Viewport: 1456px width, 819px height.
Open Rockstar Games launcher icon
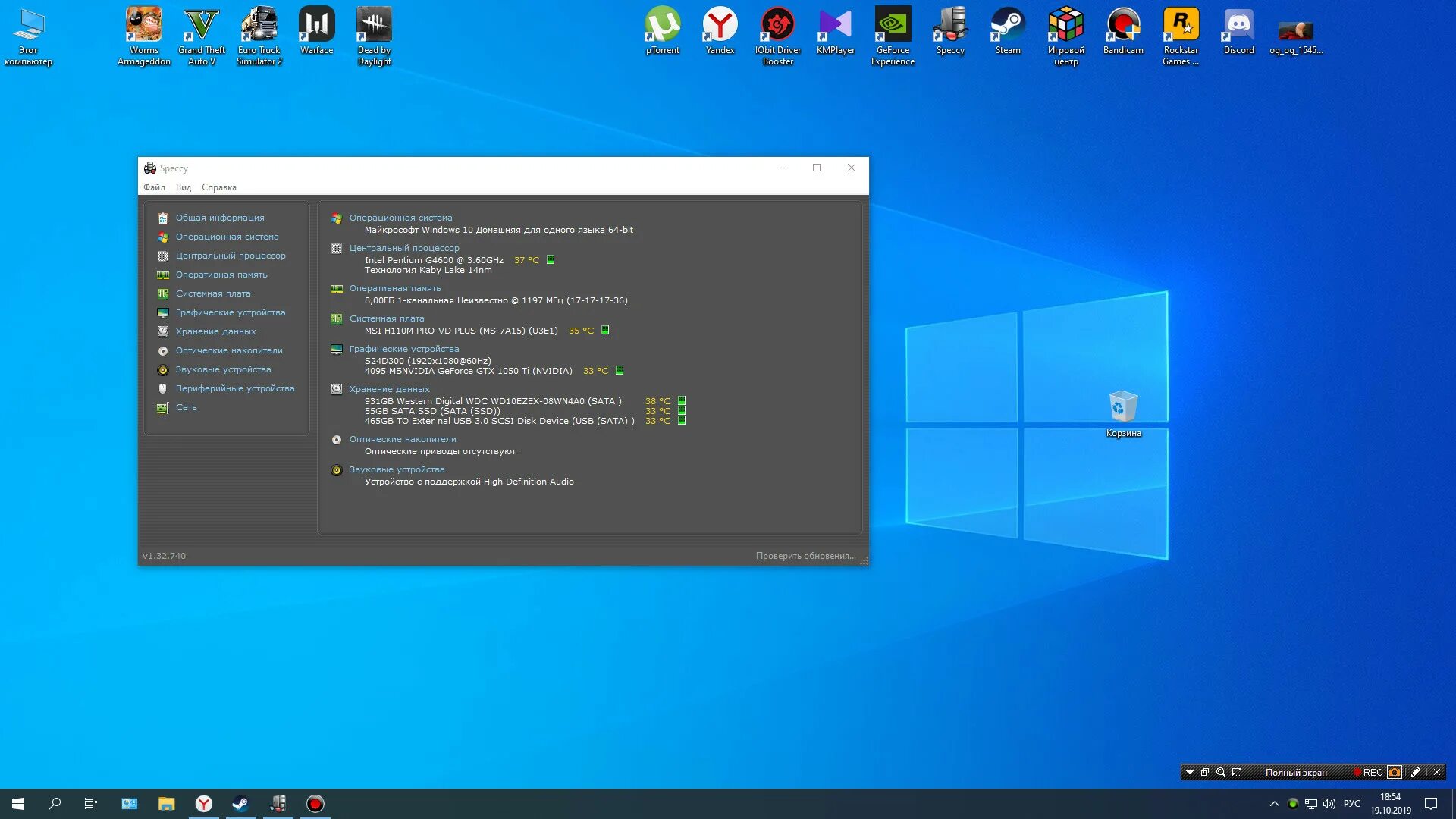coord(1181,36)
